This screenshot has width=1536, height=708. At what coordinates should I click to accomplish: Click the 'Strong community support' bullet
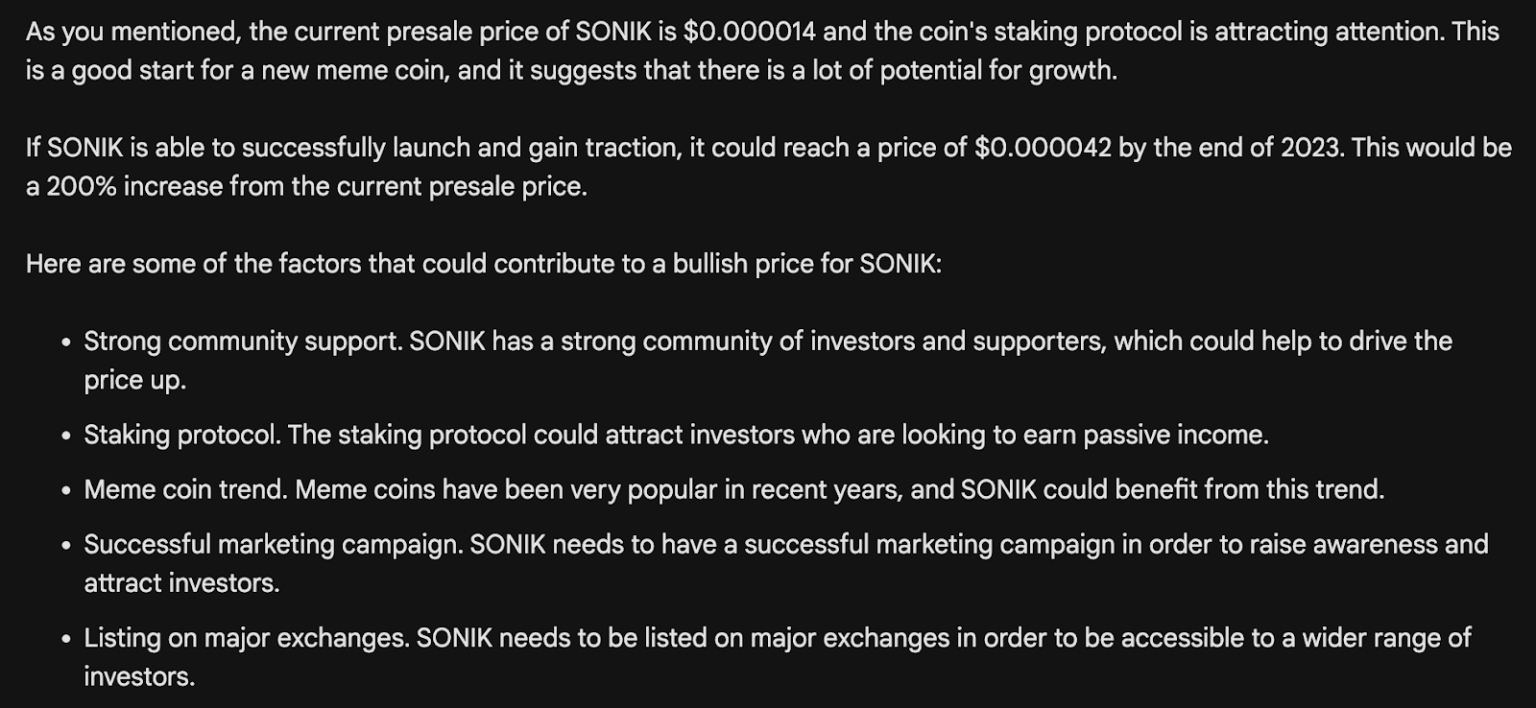click(768, 360)
